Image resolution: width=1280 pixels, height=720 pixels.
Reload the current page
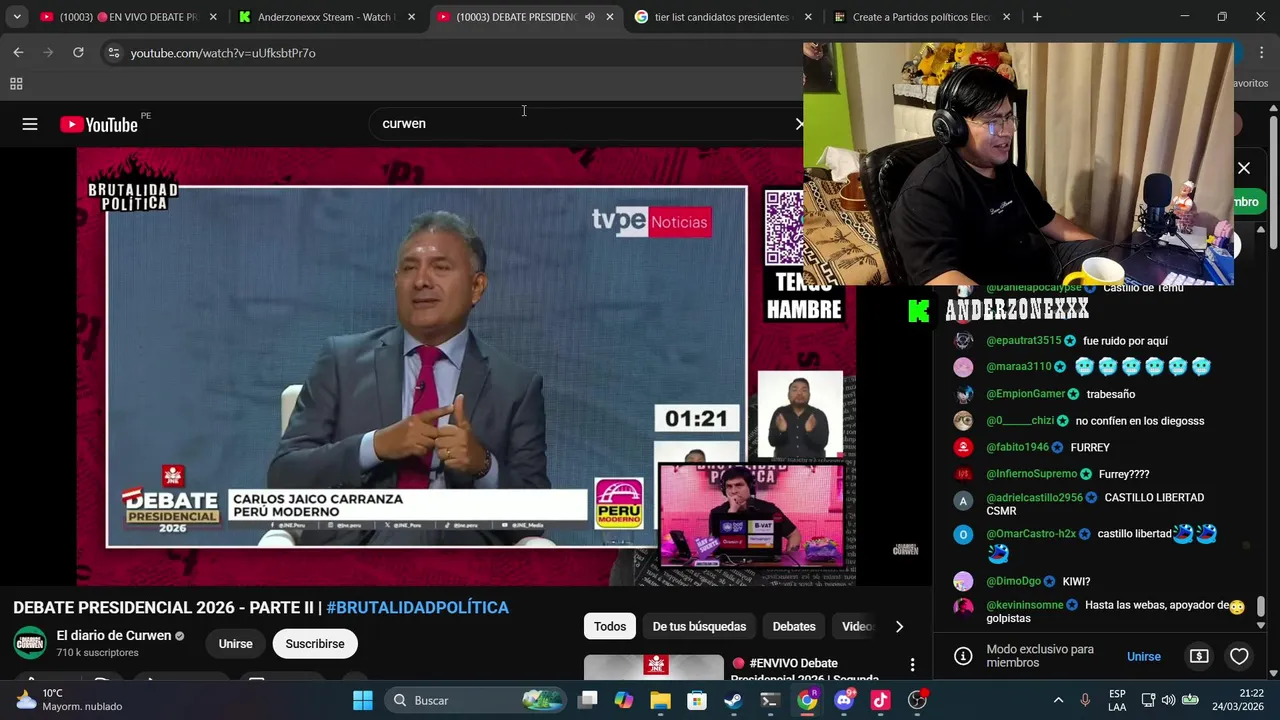(x=78, y=52)
